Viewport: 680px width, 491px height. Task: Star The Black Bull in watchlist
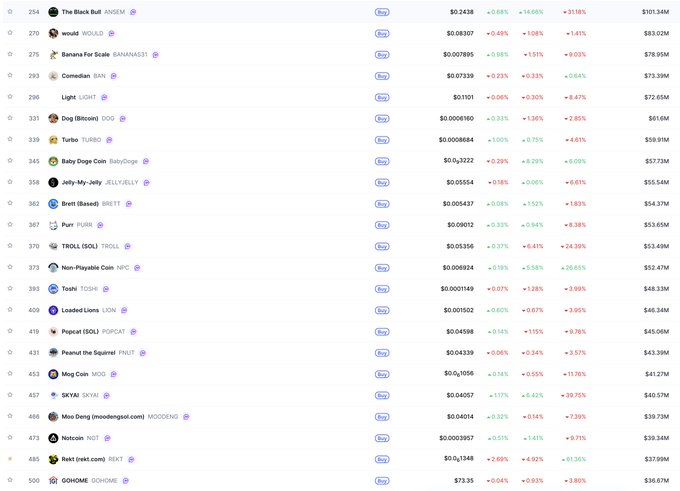point(10,12)
